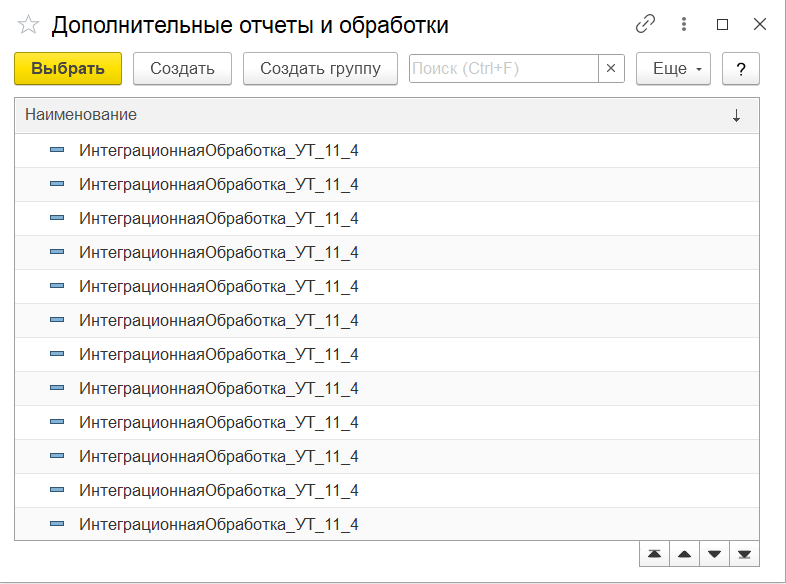Image resolution: width=786 pixels, height=584 pixels.
Task: Move down one page with down arrow button
Action: click(714, 554)
